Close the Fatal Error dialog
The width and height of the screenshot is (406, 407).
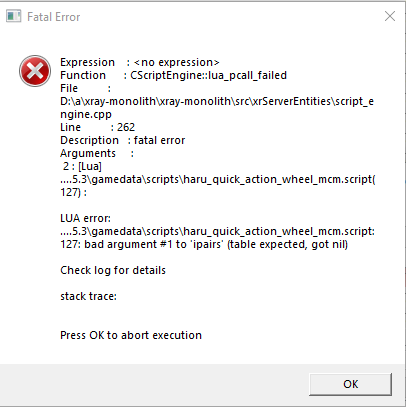pyautogui.click(x=390, y=16)
